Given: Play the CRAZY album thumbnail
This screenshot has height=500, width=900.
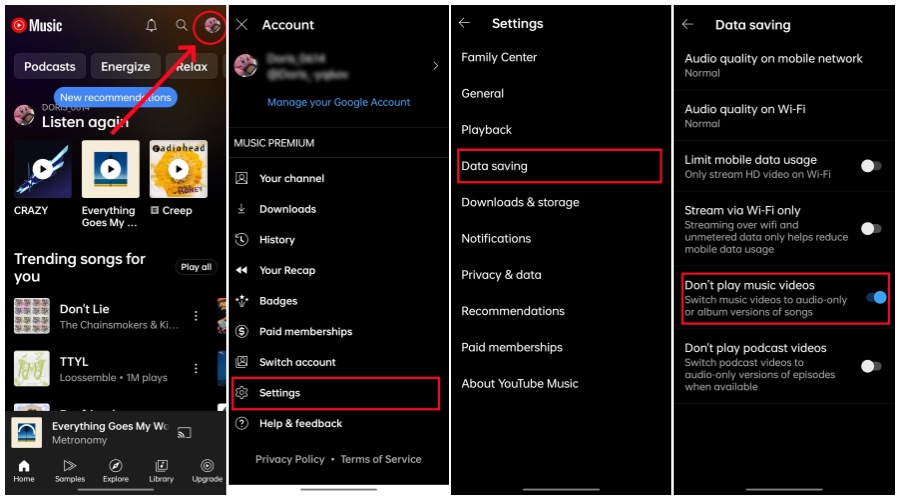Looking at the screenshot, I should click(42, 169).
